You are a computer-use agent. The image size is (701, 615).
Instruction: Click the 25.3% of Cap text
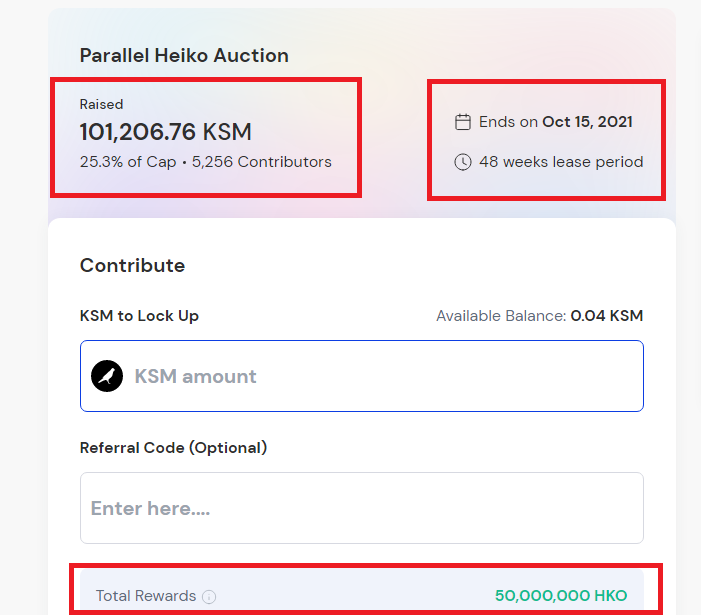[128, 162]
